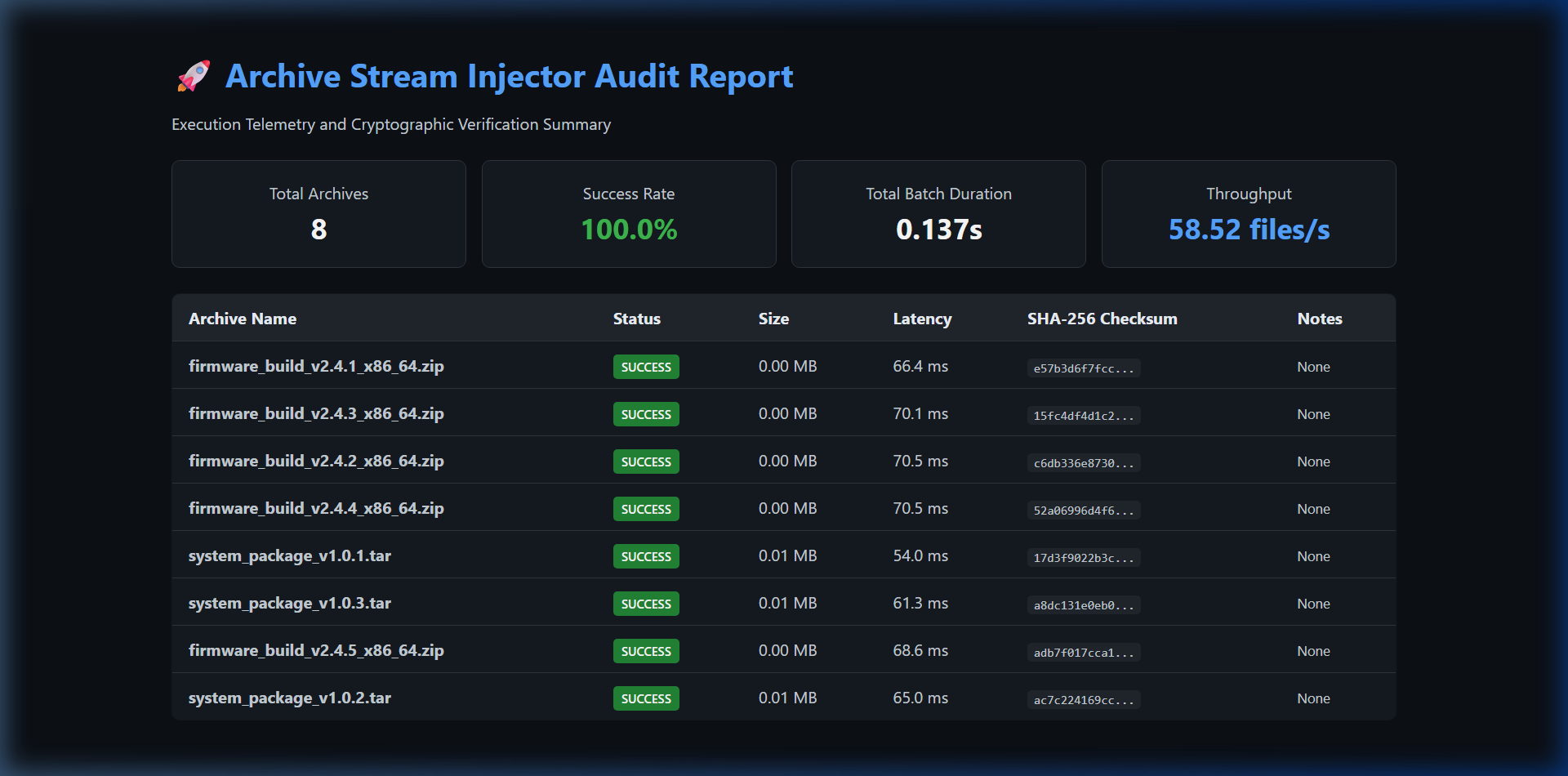
Task: Click checksum ac7c224169cc... chip
Action: (1084, 700)
